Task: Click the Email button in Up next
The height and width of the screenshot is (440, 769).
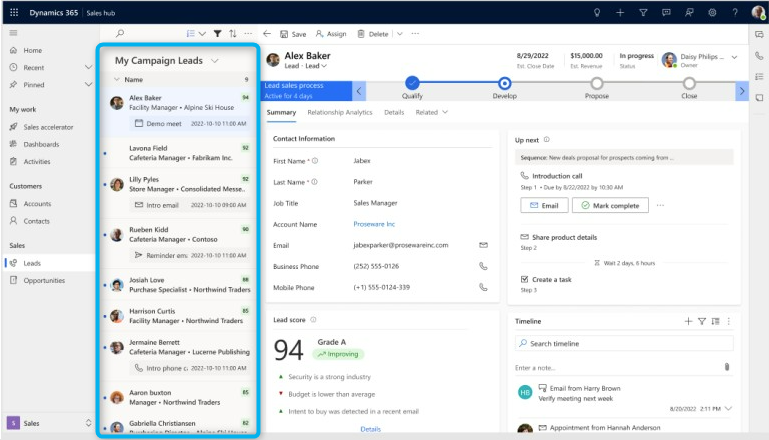Action: point(544,206)
